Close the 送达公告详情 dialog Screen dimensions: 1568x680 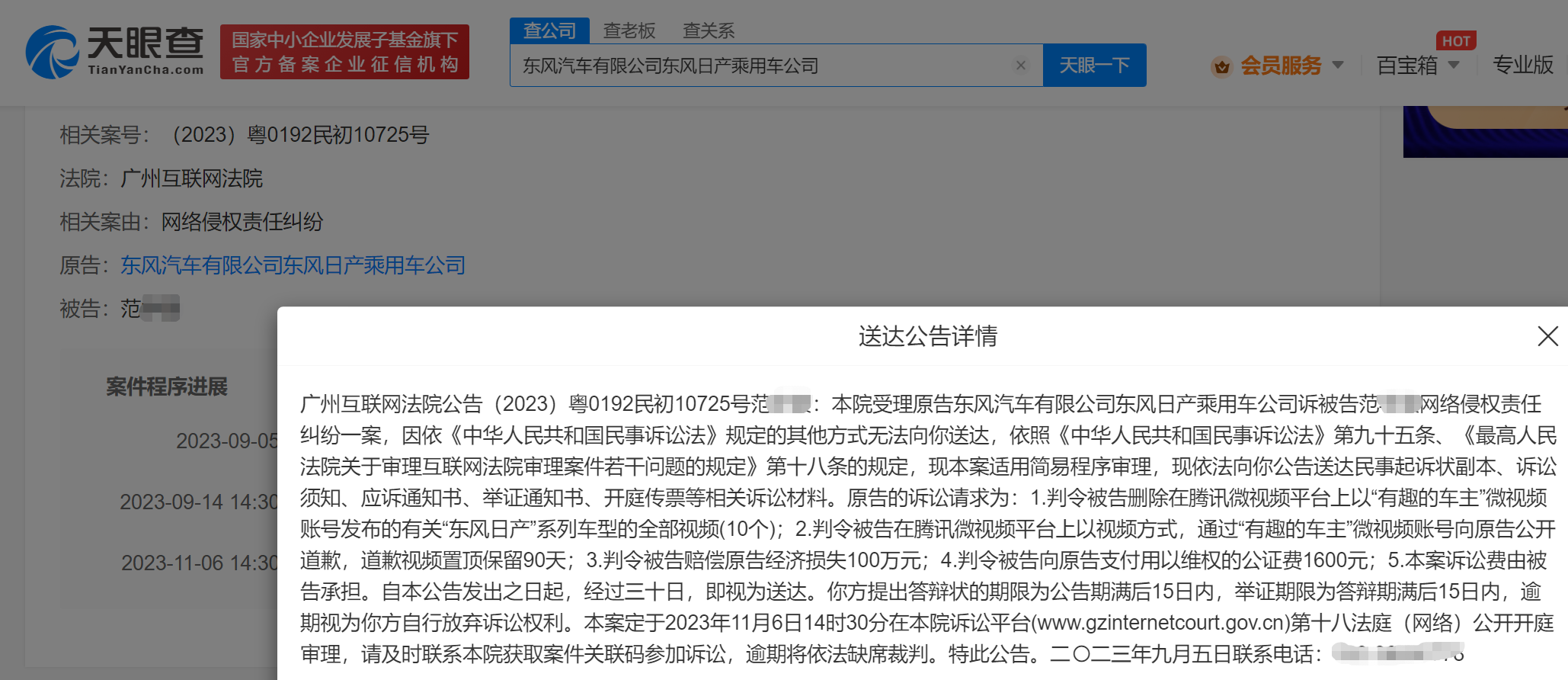[x=1547, y=336]
